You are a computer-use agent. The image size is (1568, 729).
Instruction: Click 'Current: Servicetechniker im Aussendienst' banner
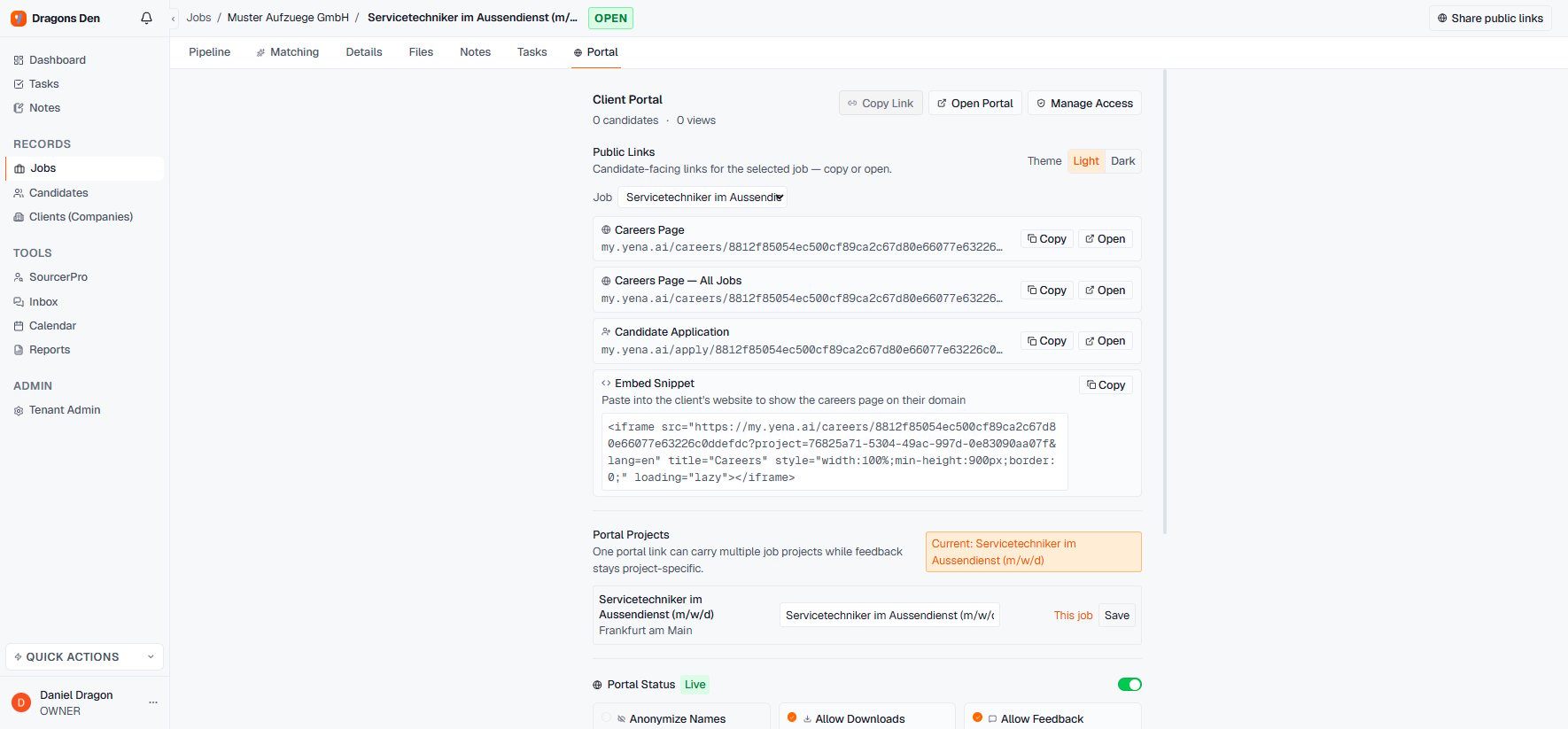(1034, 552)
